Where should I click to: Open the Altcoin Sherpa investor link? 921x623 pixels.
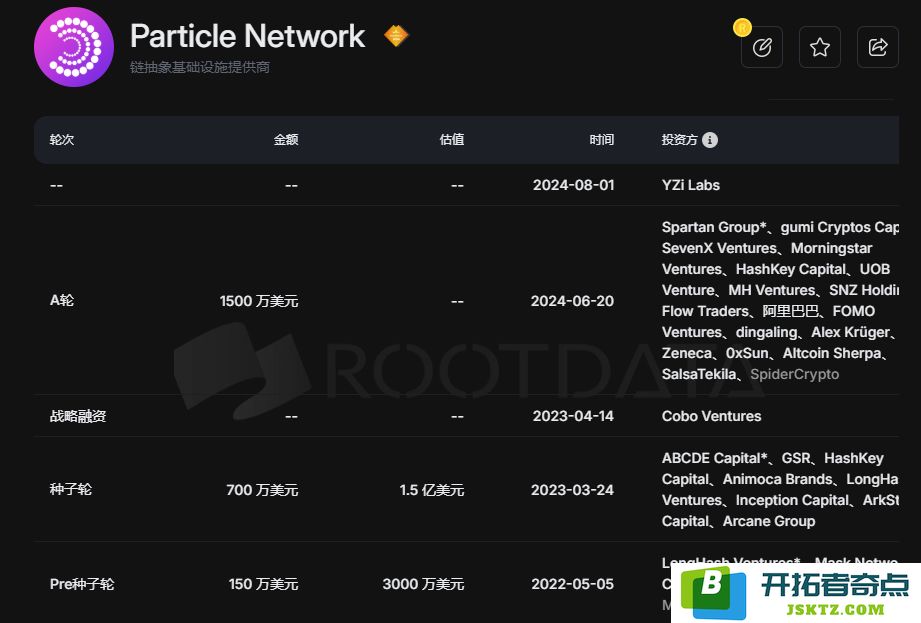pyautogui.click(x=832, y=353)
